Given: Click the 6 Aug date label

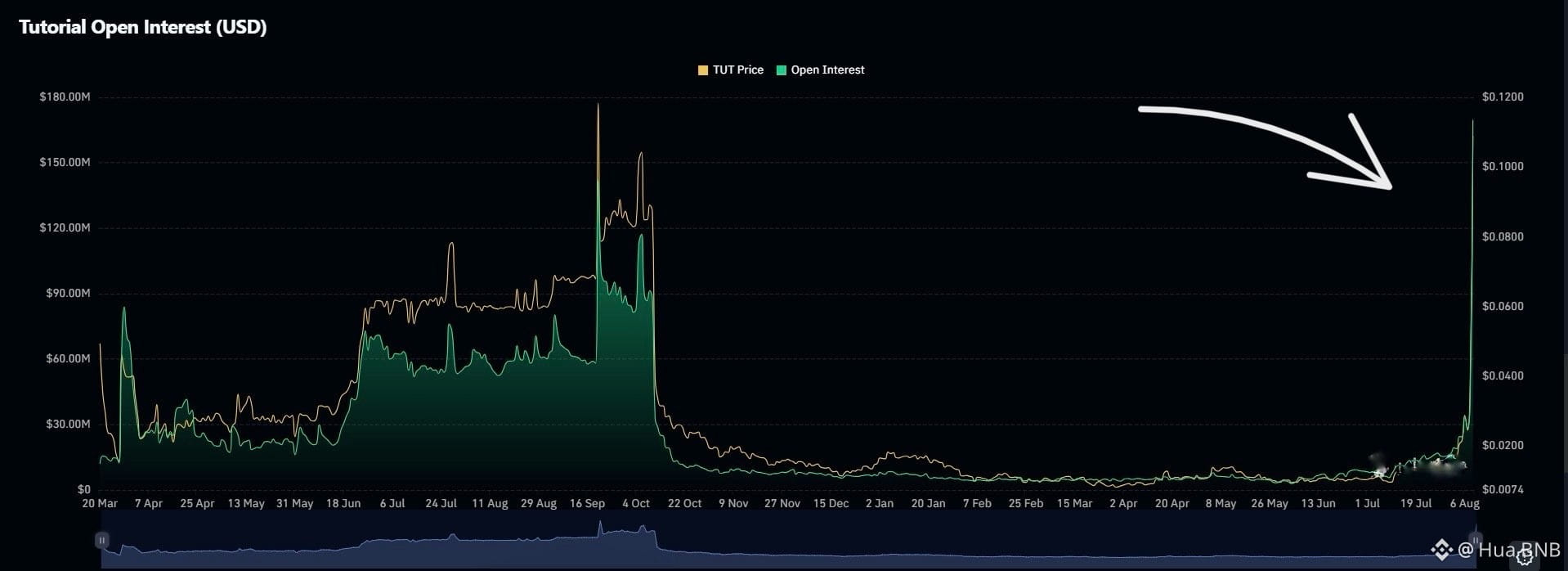Looking at the screenshot, I should pos(1464,504).
